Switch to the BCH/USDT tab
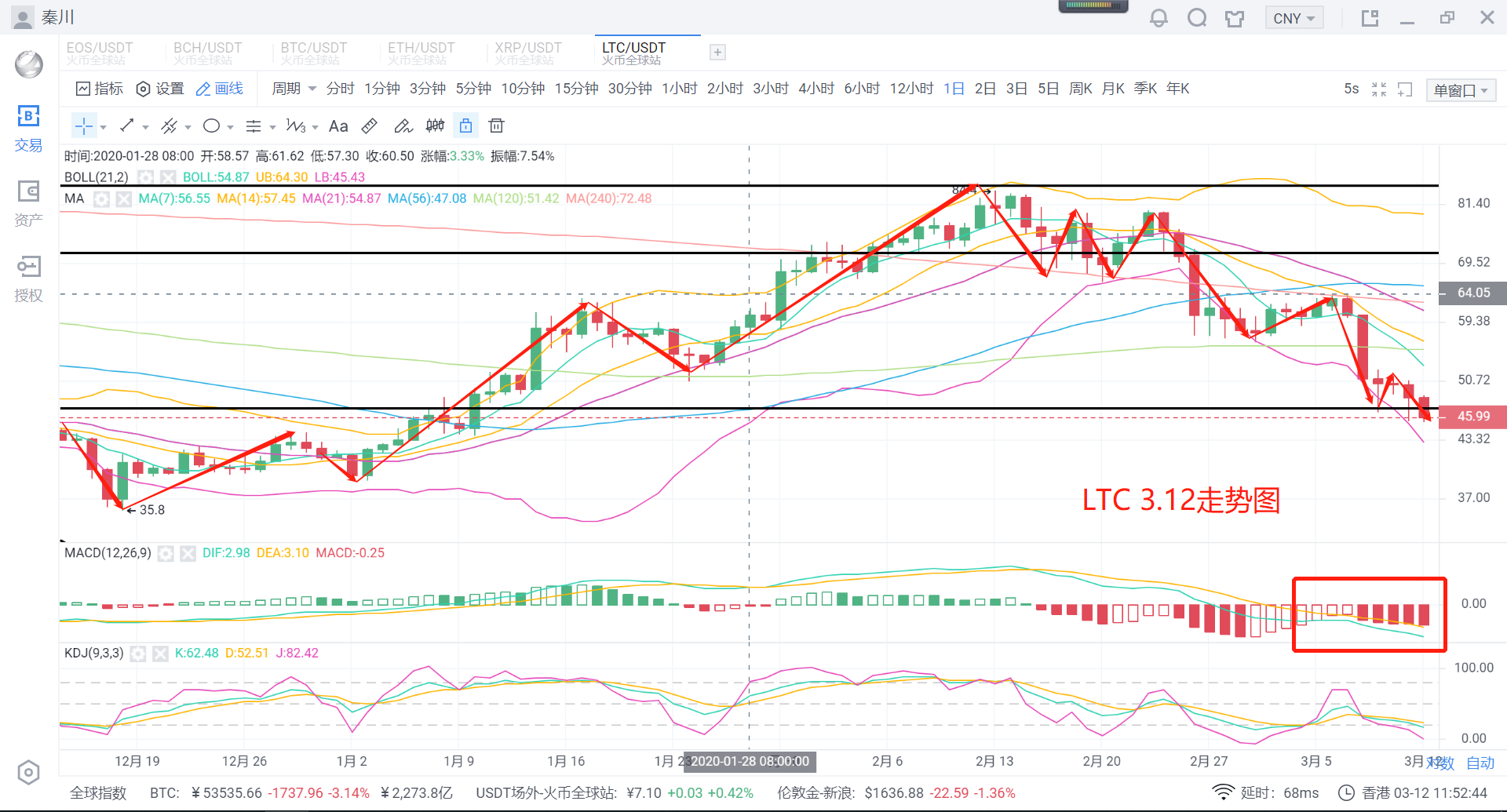Screen dimensions: 1507x812 click(x=207, y=53)
